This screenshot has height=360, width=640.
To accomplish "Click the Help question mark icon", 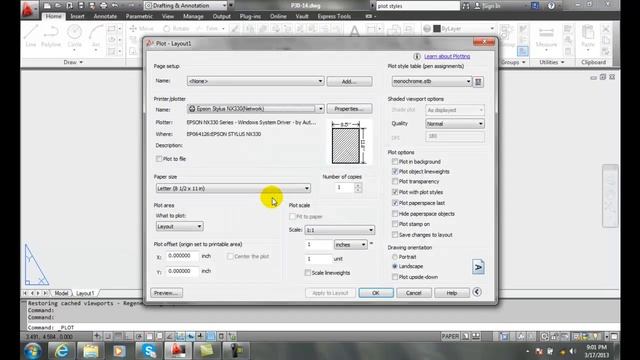I will point(551,6).
